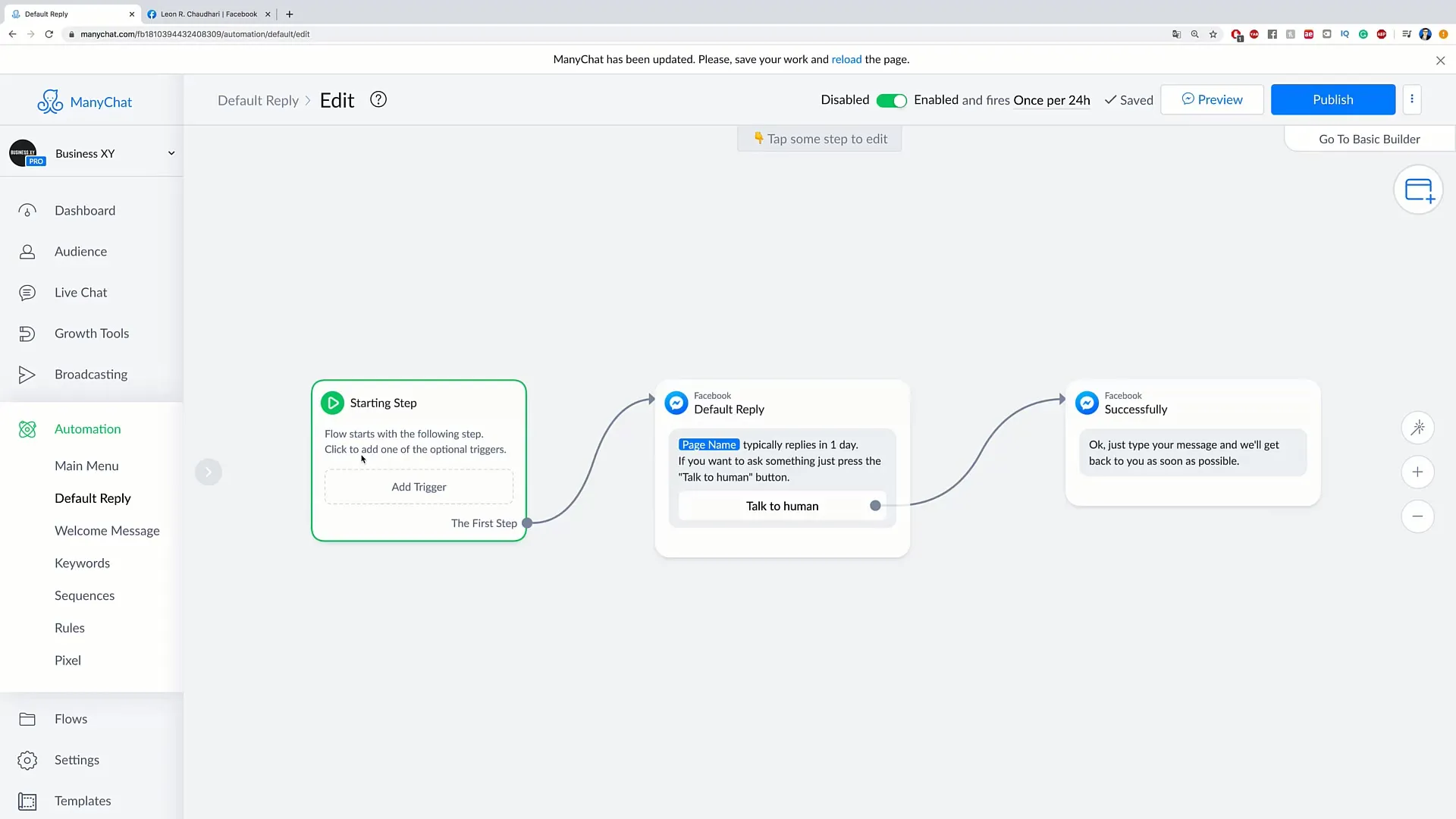Select the Successfully message bubble
This screenshot has height=819, width=1456.
point(1193,453)
